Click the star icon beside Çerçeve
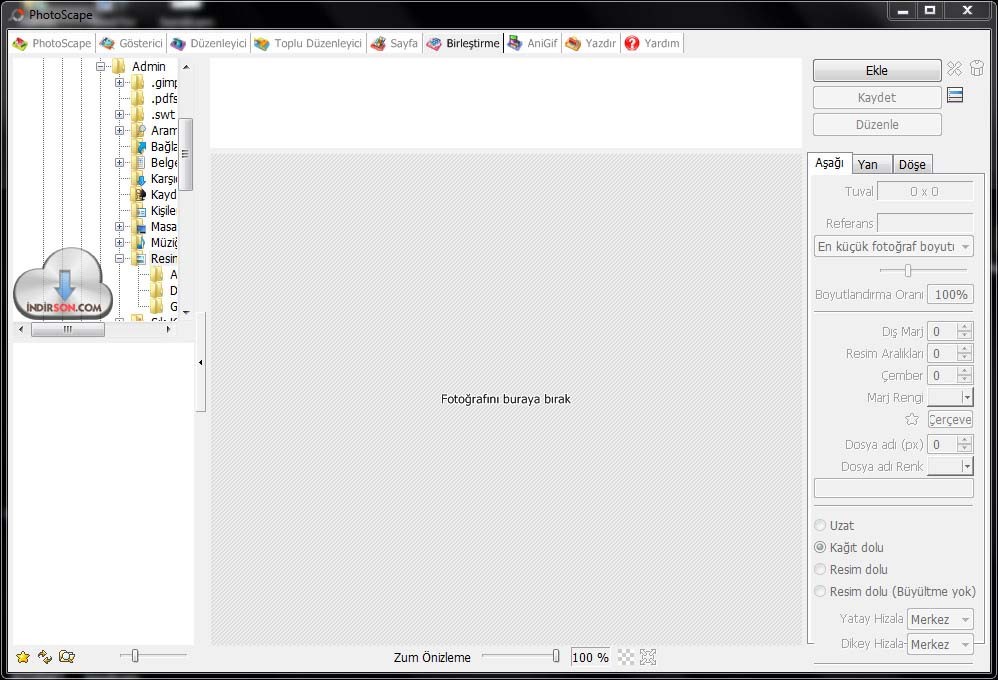Screen dimensions: 998x680 (912, 419)
